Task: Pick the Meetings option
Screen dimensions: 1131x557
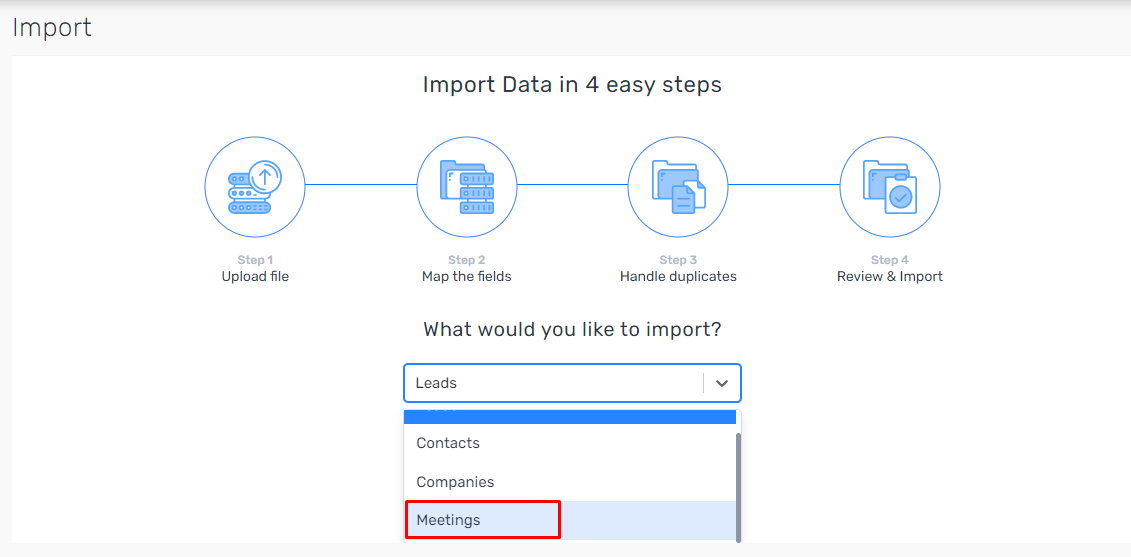Action: coord(569,520)
